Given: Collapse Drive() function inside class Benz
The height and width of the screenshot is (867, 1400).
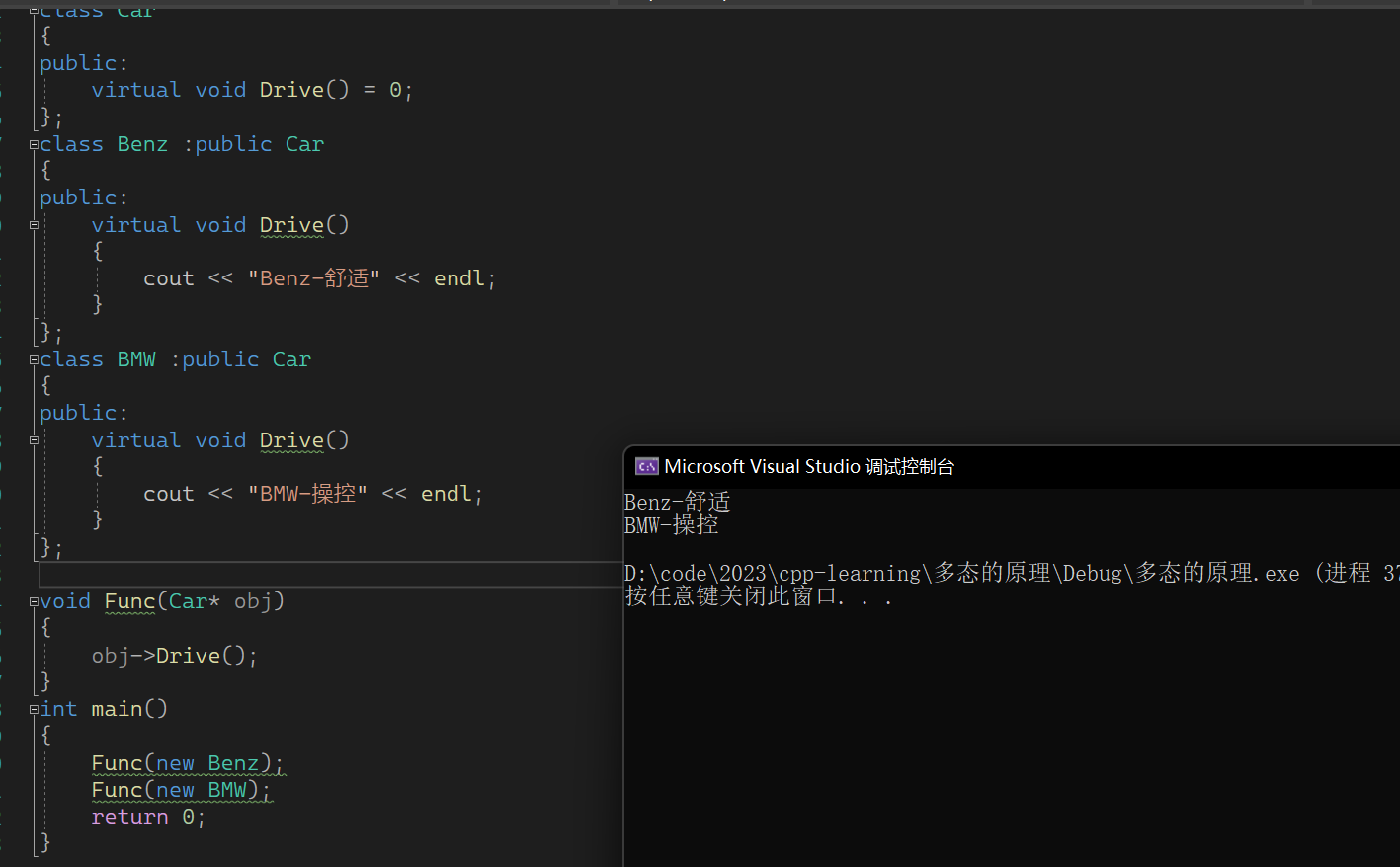Looking at the screenshot, I should (x=34, y=225).
